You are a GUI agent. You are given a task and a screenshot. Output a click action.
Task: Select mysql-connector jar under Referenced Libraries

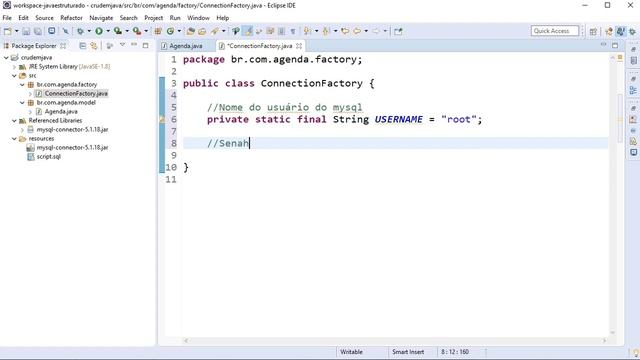tap(72, 129)
